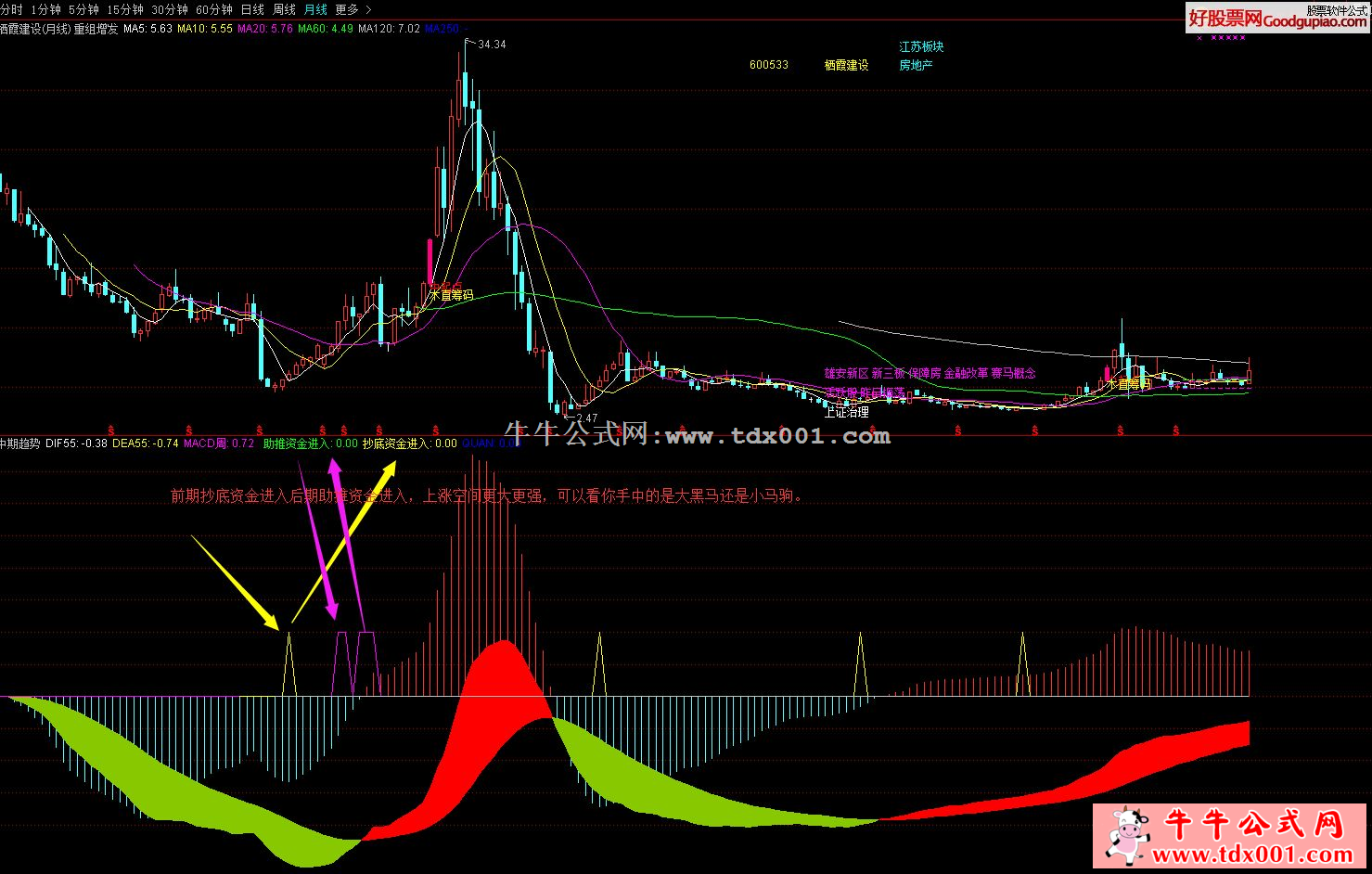Viewport: 1372px width, 874px height.
Task: Select the highlighted 月线 monthly tab
Action: 315,9
